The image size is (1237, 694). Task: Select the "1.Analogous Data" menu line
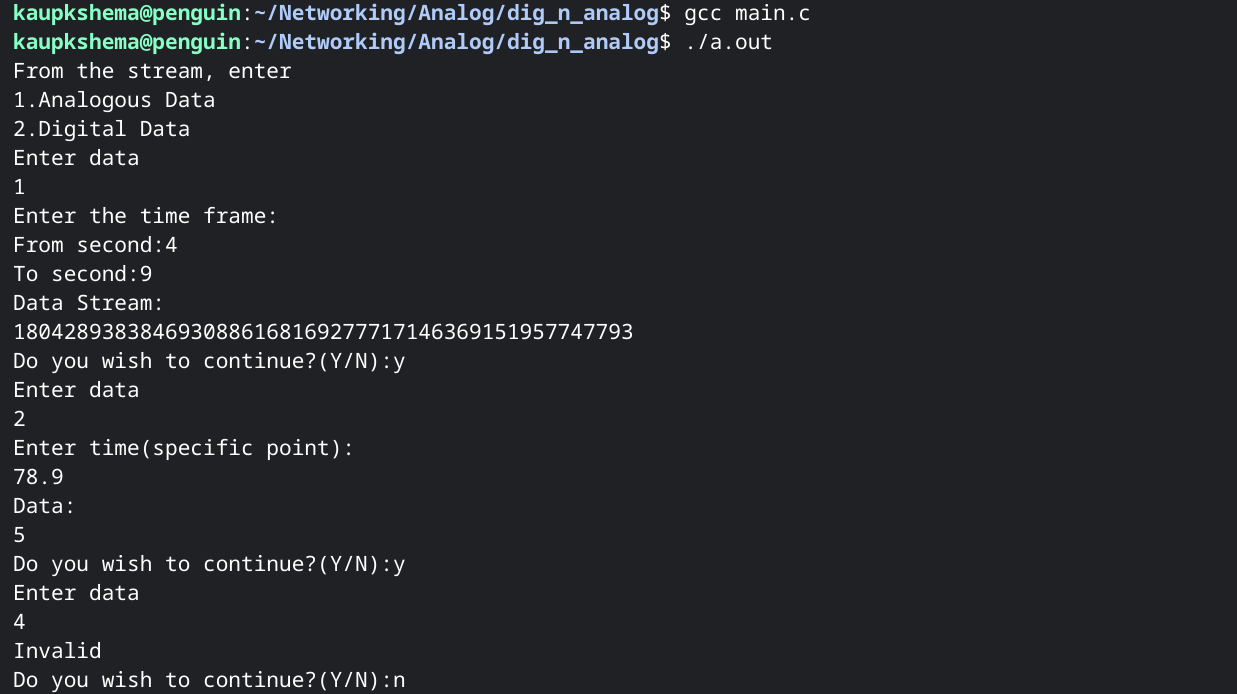(114, 101)
